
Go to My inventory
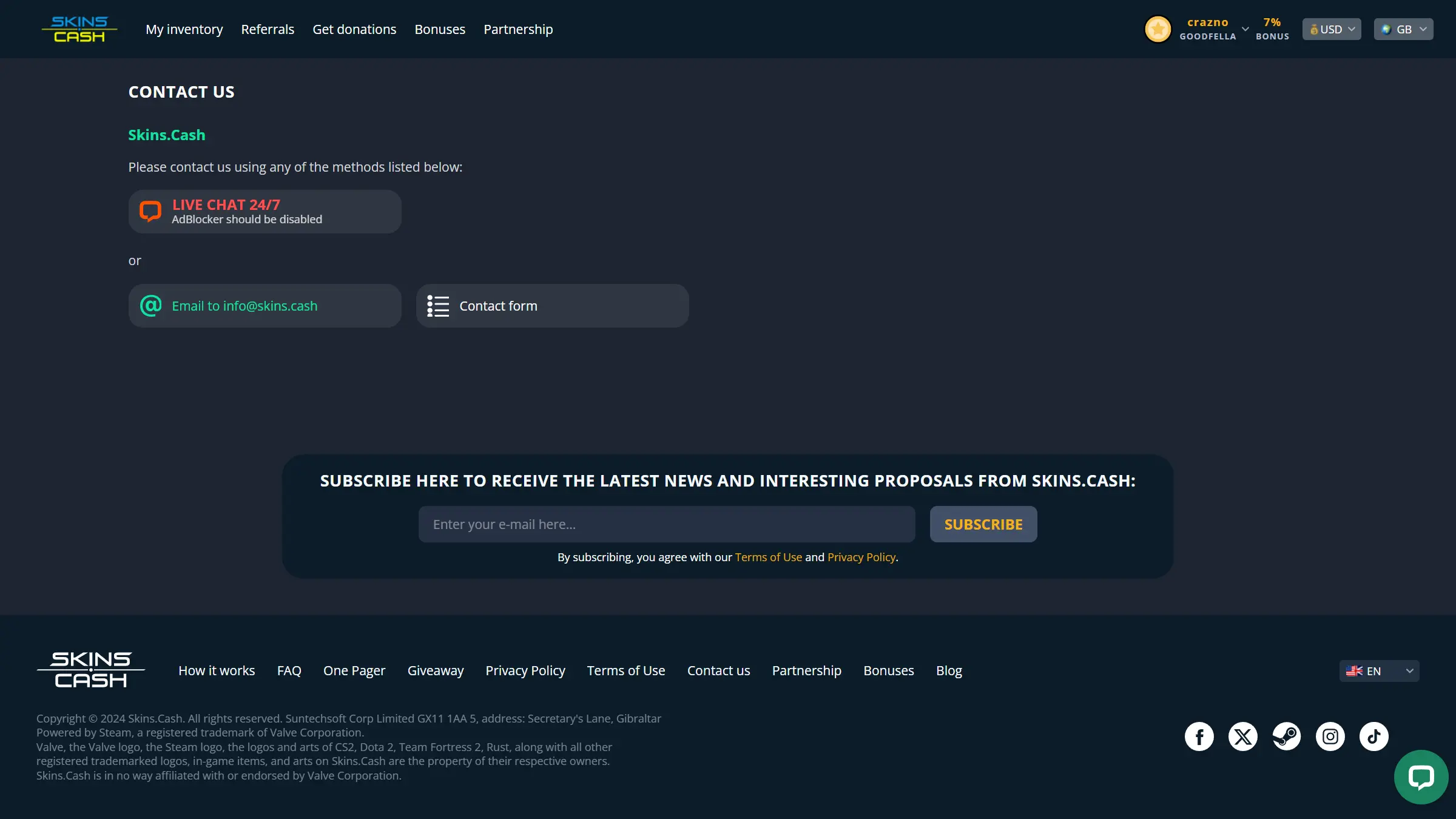pos(184,29)
